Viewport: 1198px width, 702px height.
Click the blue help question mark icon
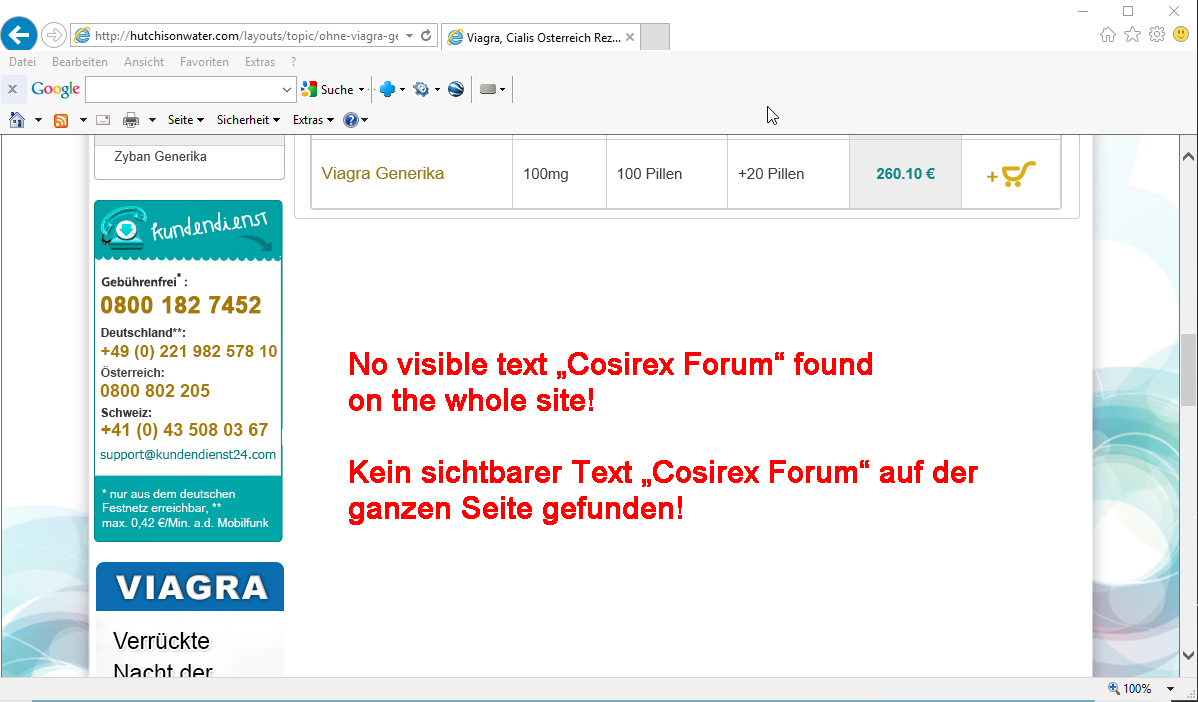351,120
